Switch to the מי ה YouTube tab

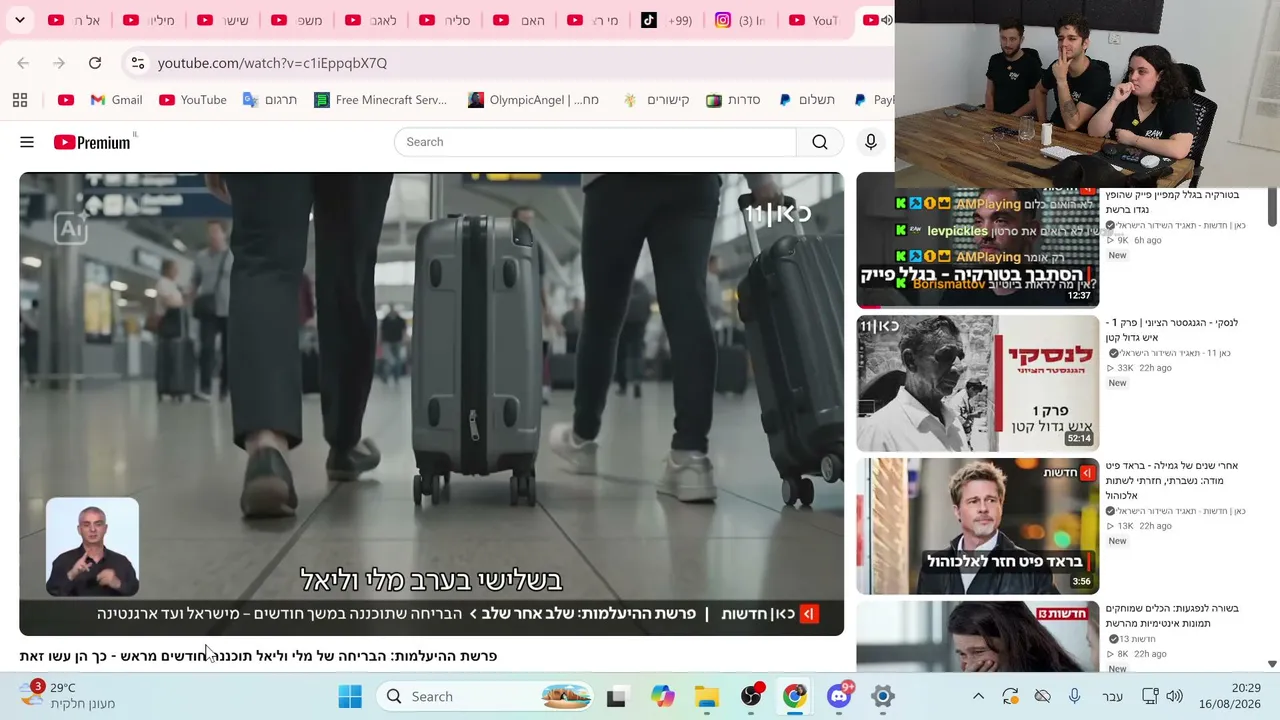(592, 20)
